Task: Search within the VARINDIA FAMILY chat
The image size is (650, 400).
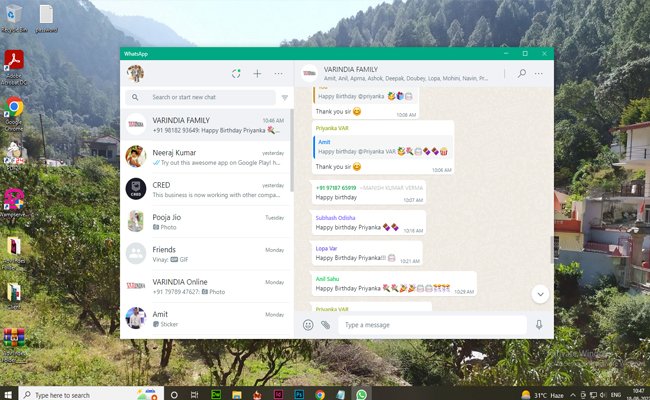Action: pyautogui.click(x=521, y=73)
